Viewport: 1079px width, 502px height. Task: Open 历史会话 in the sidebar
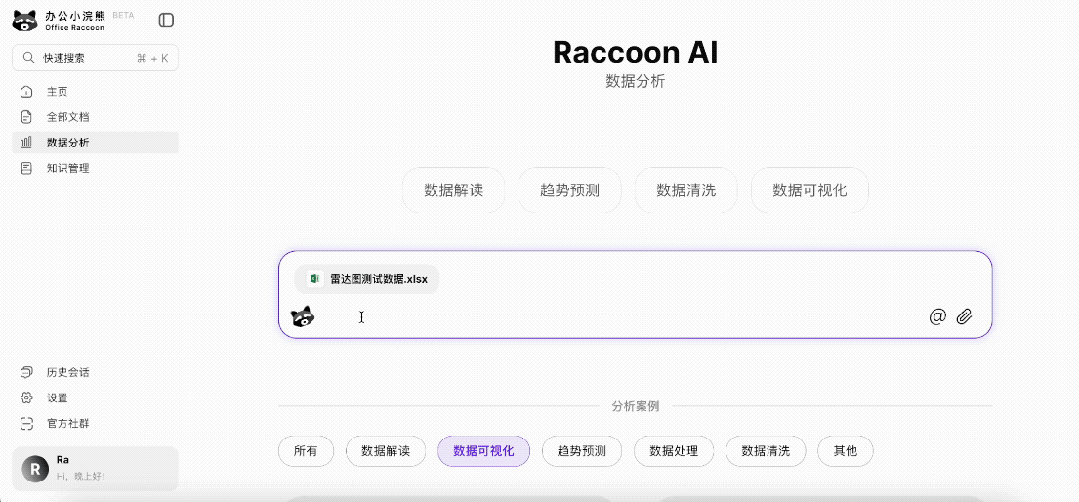[96, 372]
